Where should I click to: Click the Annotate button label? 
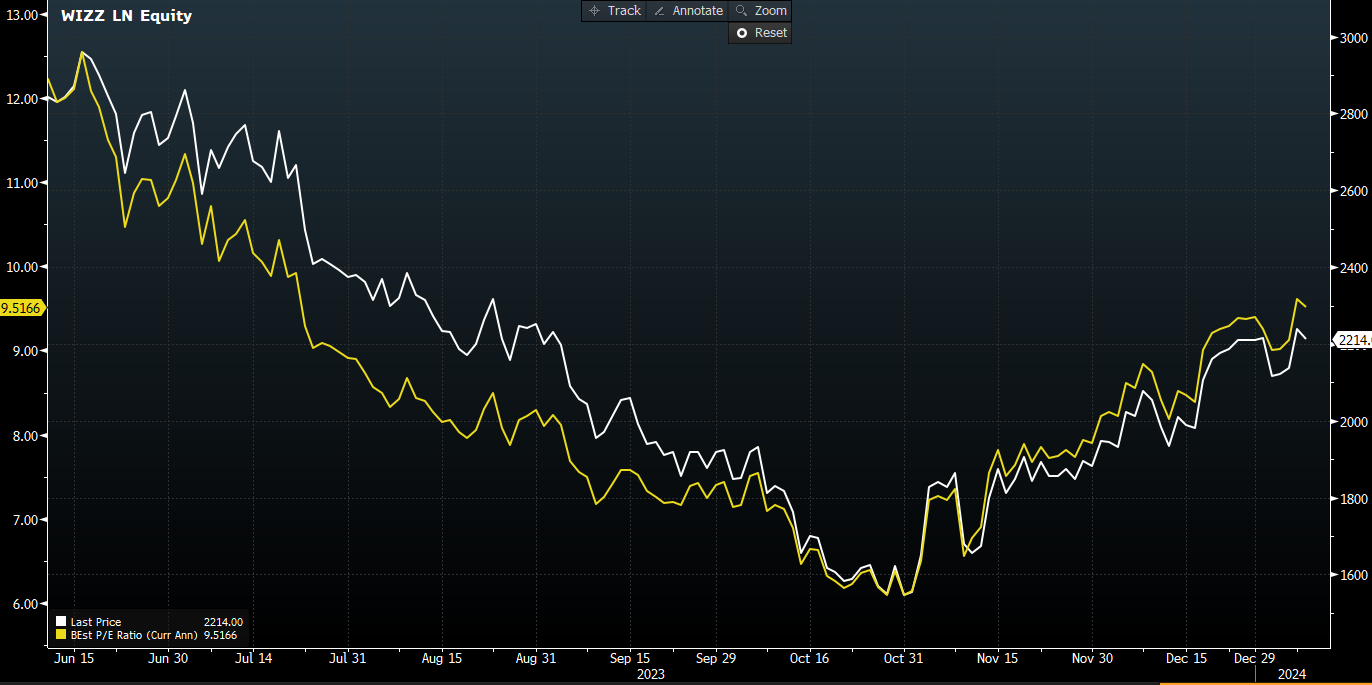[698, 11]
